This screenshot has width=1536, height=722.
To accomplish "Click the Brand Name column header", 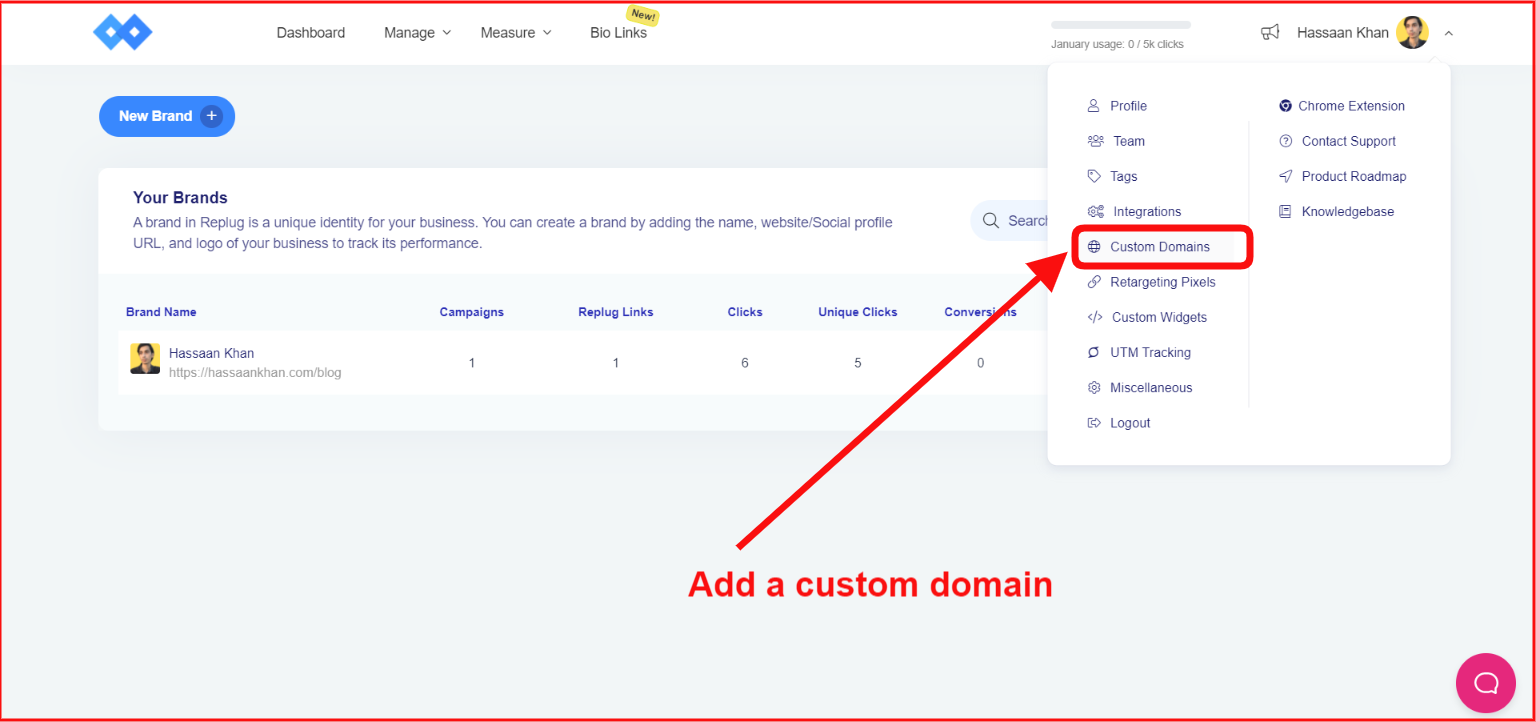I will coord(161,312).
